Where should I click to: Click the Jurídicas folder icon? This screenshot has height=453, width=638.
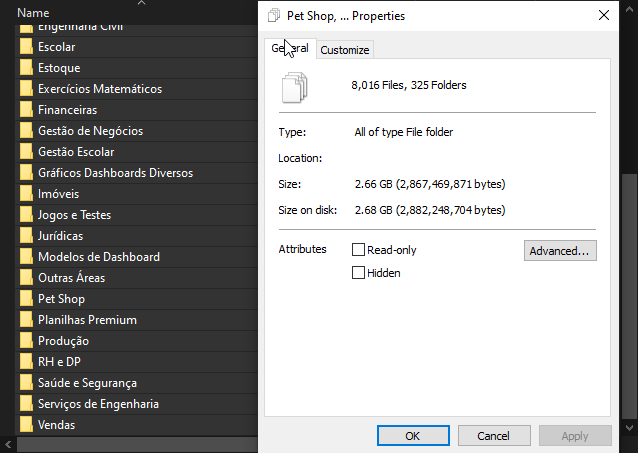point(26,236)
